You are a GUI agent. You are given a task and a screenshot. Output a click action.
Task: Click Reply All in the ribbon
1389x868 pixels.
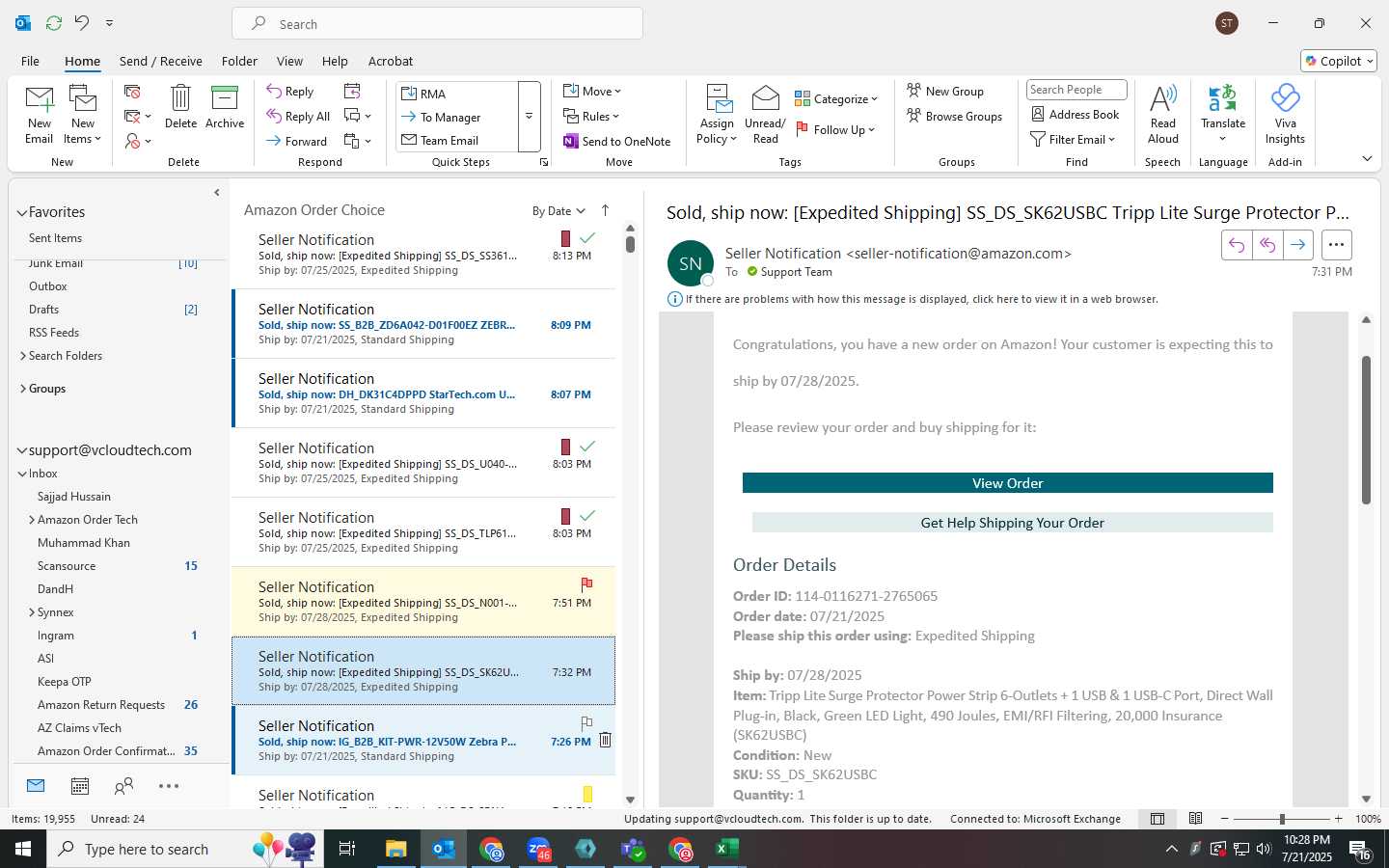pos(298,116)
